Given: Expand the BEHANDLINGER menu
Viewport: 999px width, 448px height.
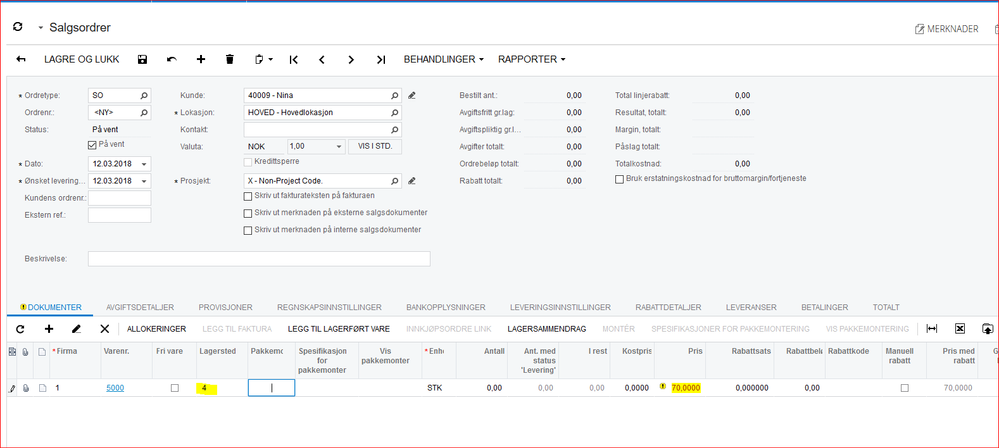Looking at the screenshot, I should tap(443, 60).
